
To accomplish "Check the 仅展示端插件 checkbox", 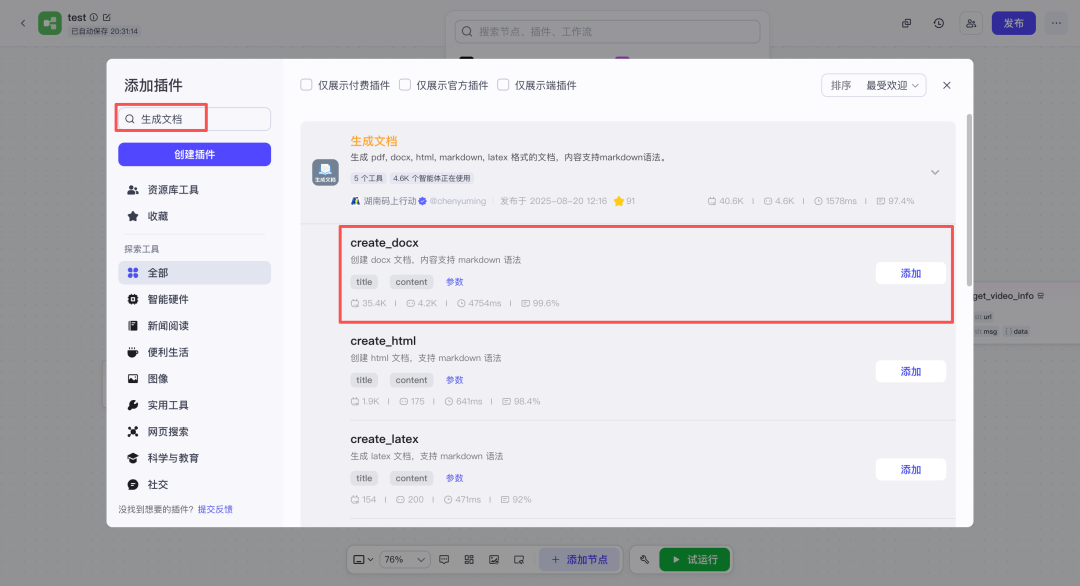I will pyautogui.click(x=503, y=85).
